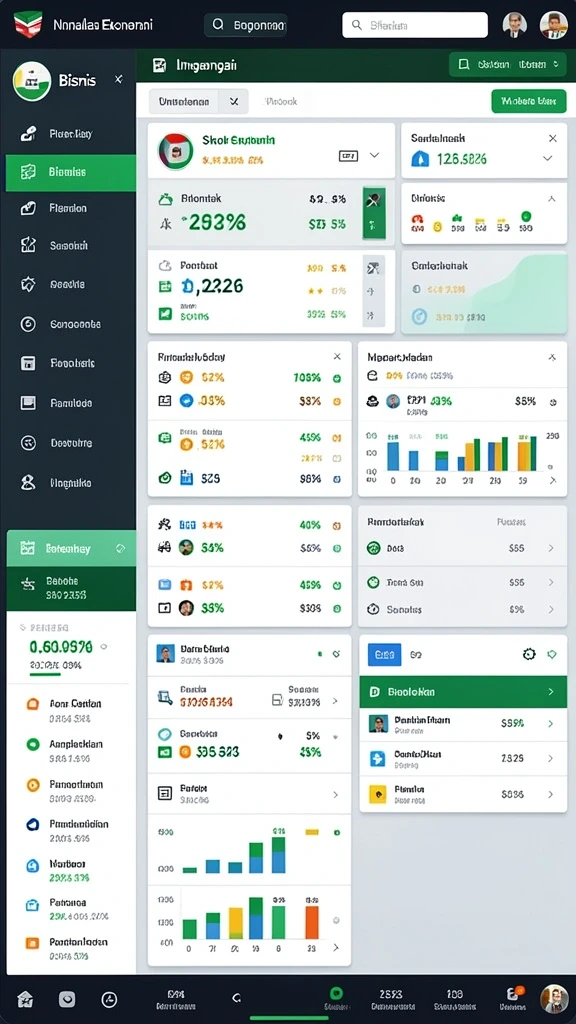
Task: Expand the Skok Ekonomin card chevron
Action: click(x=374, y=155)
